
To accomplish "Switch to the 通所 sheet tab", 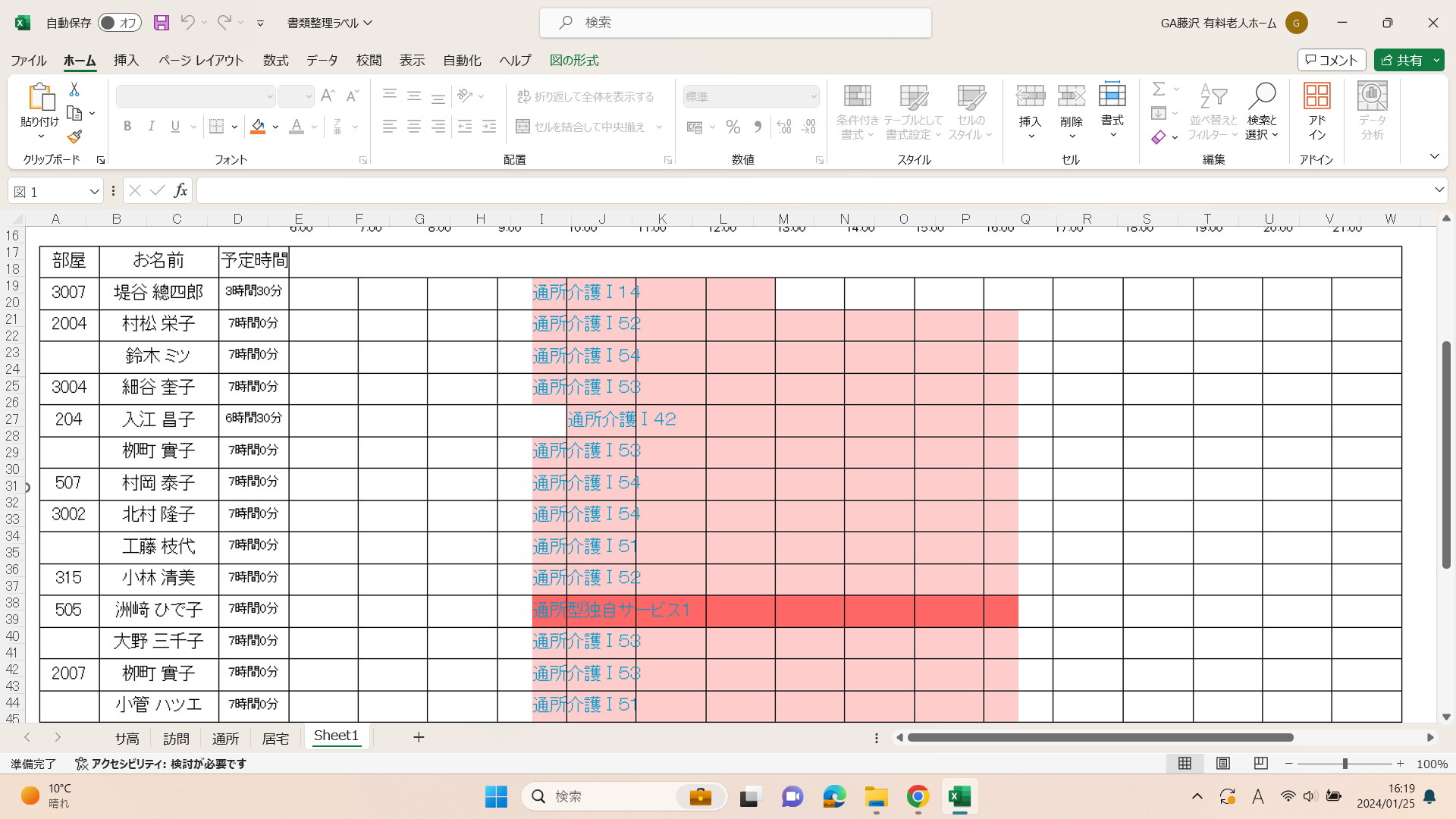I will click(x=225, y=738).
